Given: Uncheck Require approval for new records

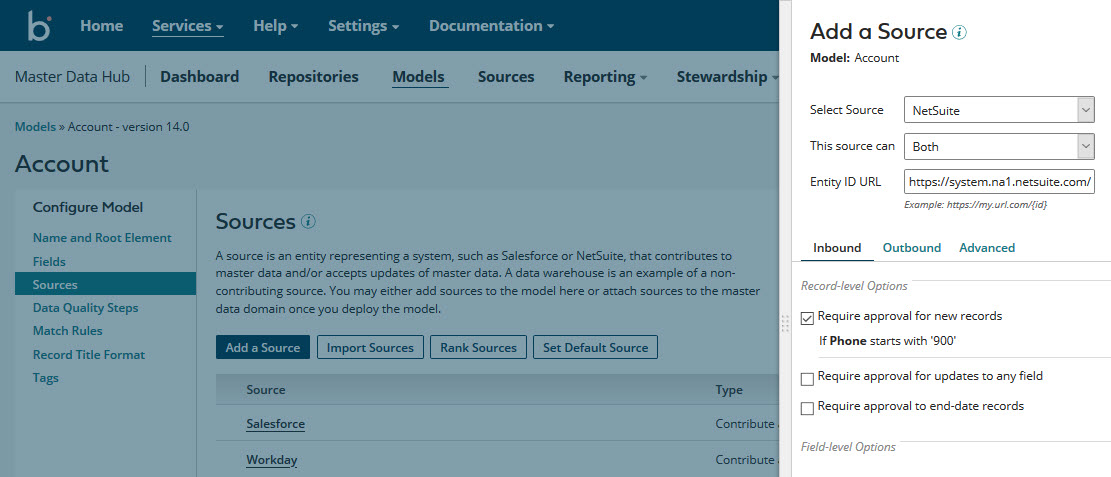Looking at the screenshot, I should [807, 319].
